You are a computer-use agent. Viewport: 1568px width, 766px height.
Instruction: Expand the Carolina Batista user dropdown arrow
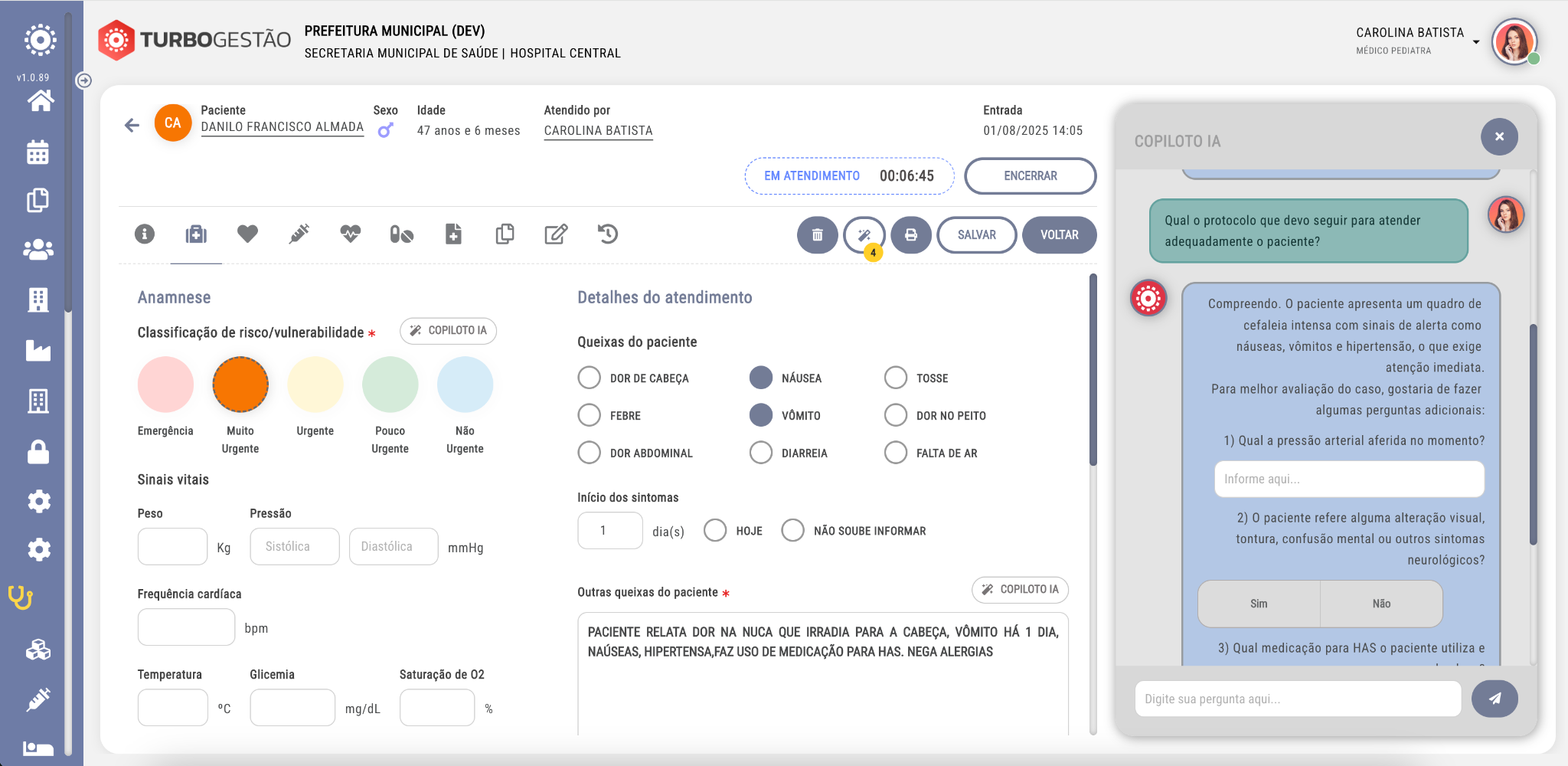click(1476, 42)
